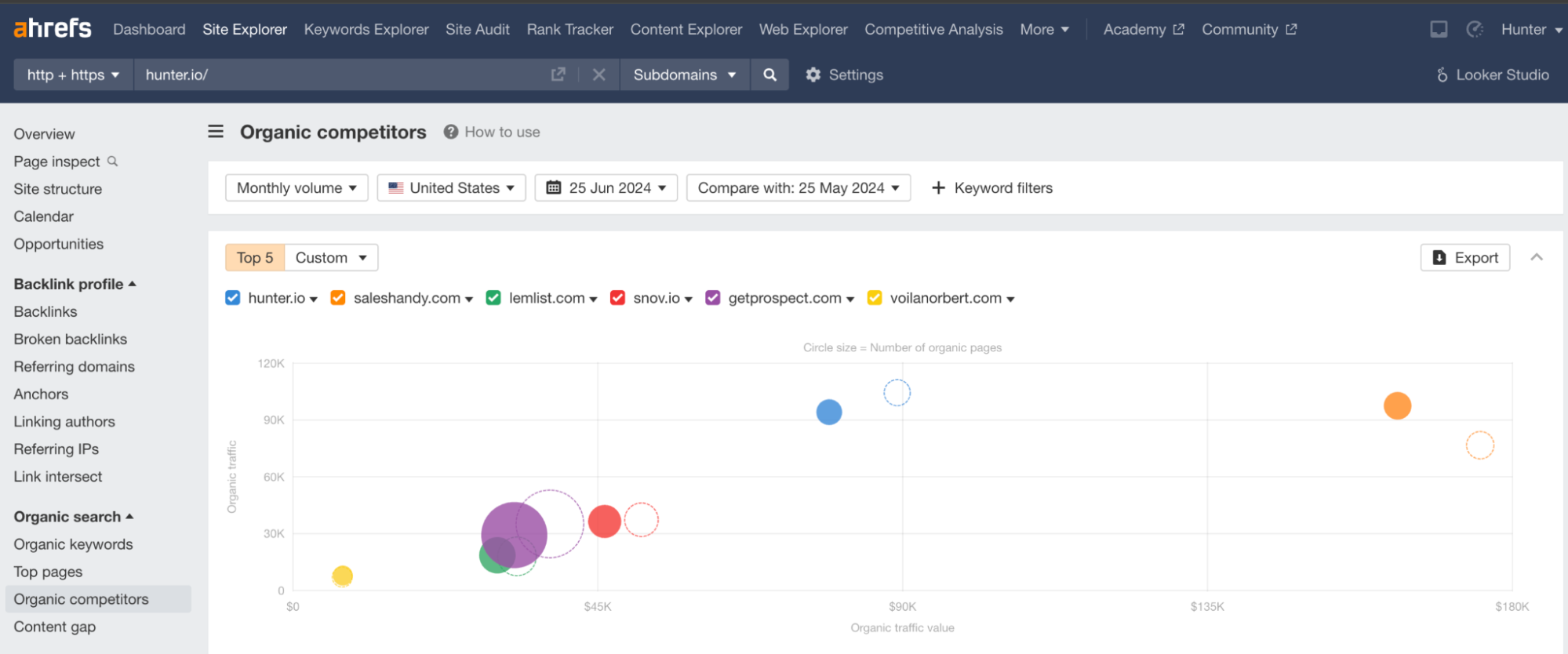
Task: Click the dashed blue comparison circle
Action: pyautogui.click(x=897, y=393)
